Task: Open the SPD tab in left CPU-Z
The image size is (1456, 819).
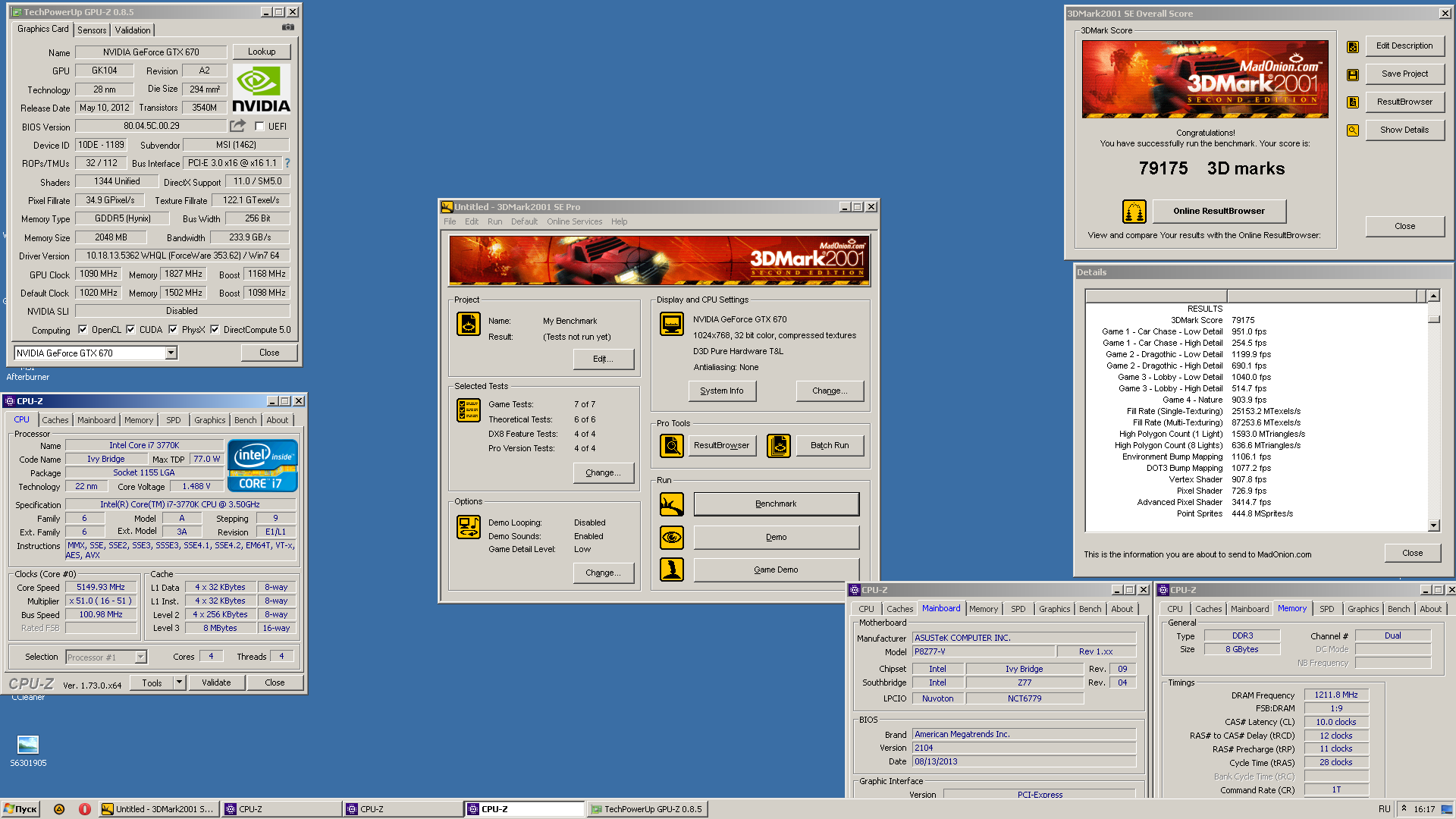Action: tap(174, 420)
